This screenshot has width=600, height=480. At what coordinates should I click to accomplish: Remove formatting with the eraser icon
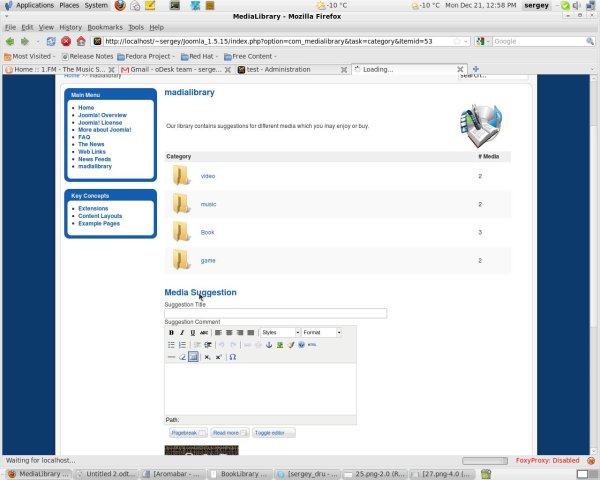(x=182, y=357)
